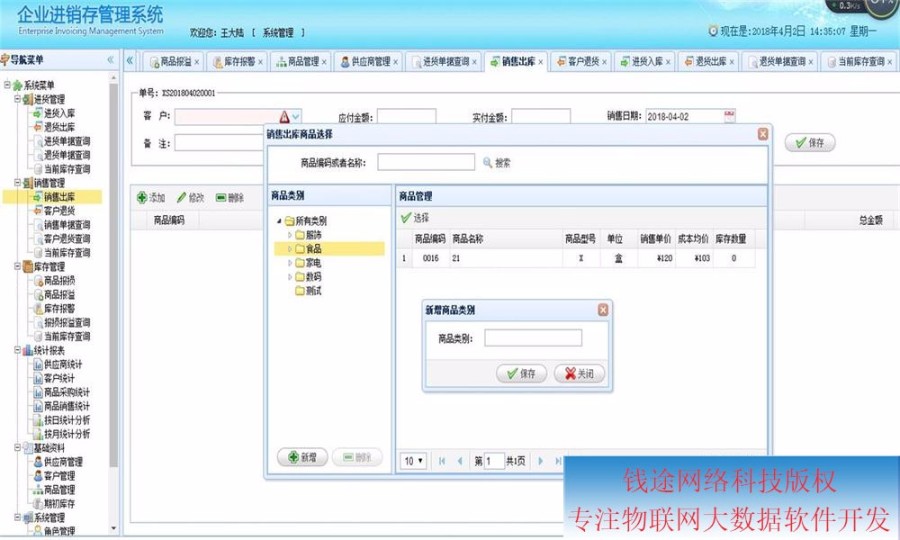Open 客户统计 report in navigation tree
Screen dimensions: 900x540
click(x=59, y=378)
